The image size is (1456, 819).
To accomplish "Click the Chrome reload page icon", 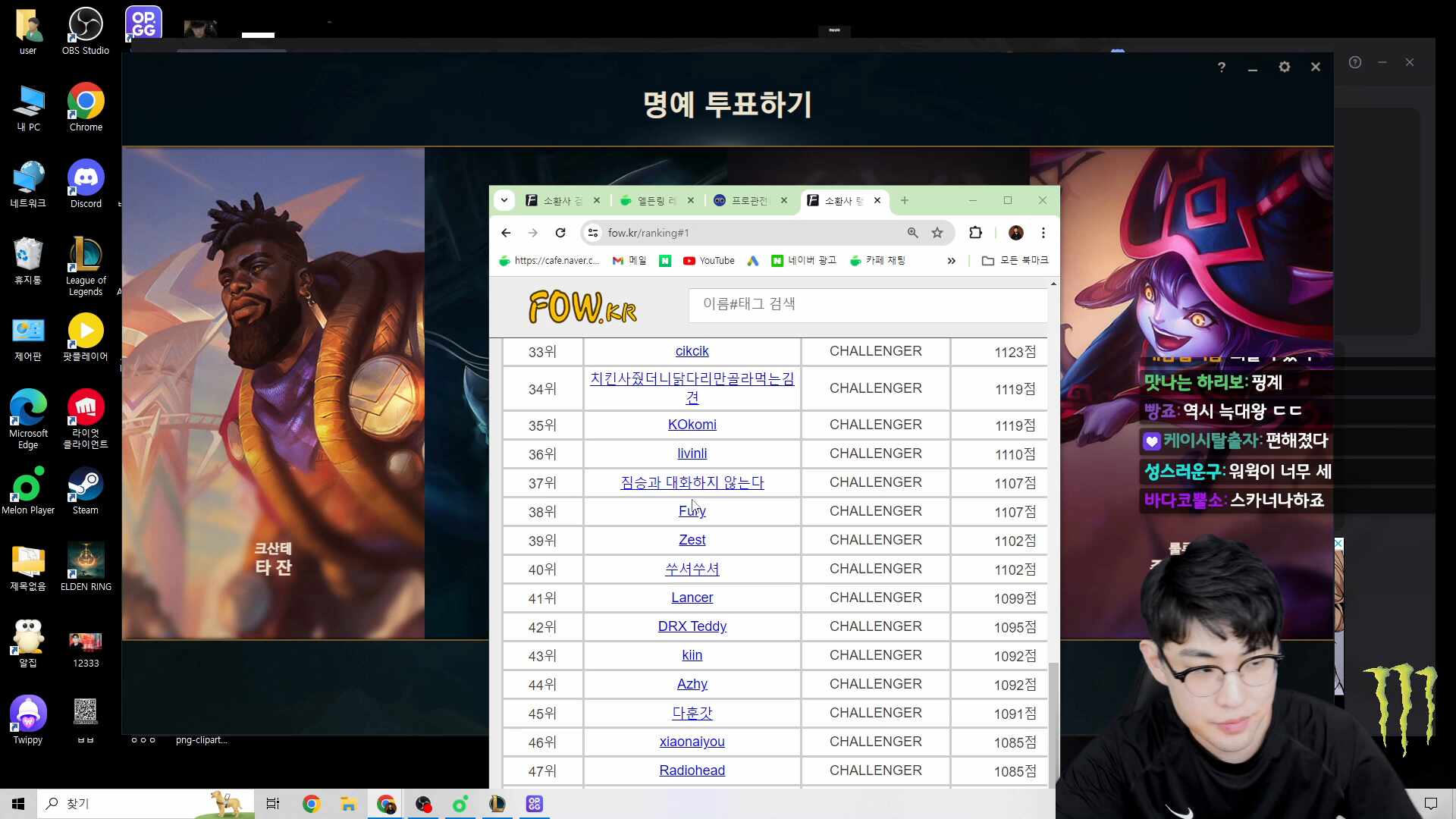I will point(560,233).
